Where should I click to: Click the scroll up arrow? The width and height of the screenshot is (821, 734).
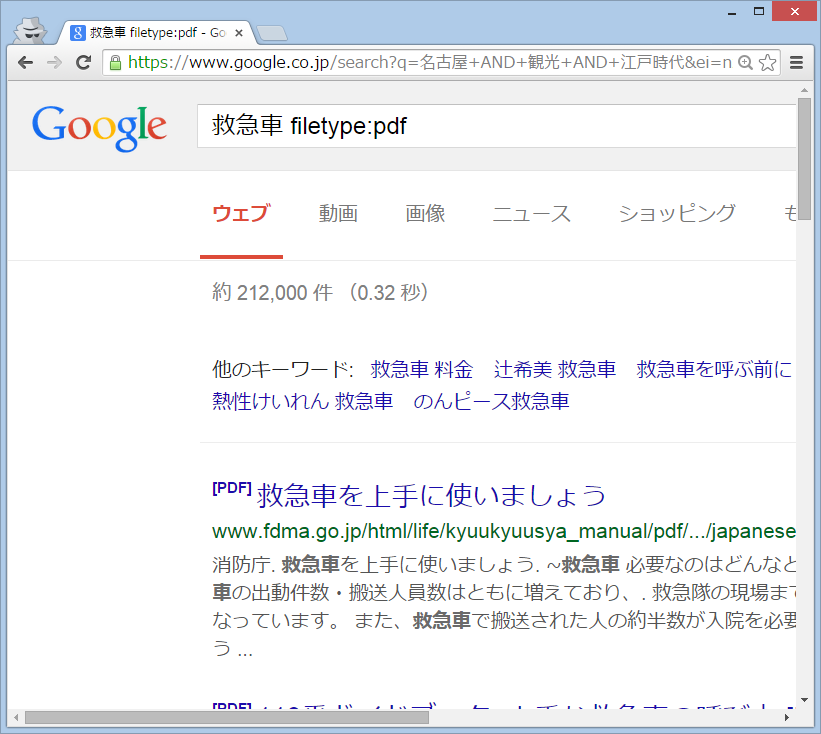[804, 90]
